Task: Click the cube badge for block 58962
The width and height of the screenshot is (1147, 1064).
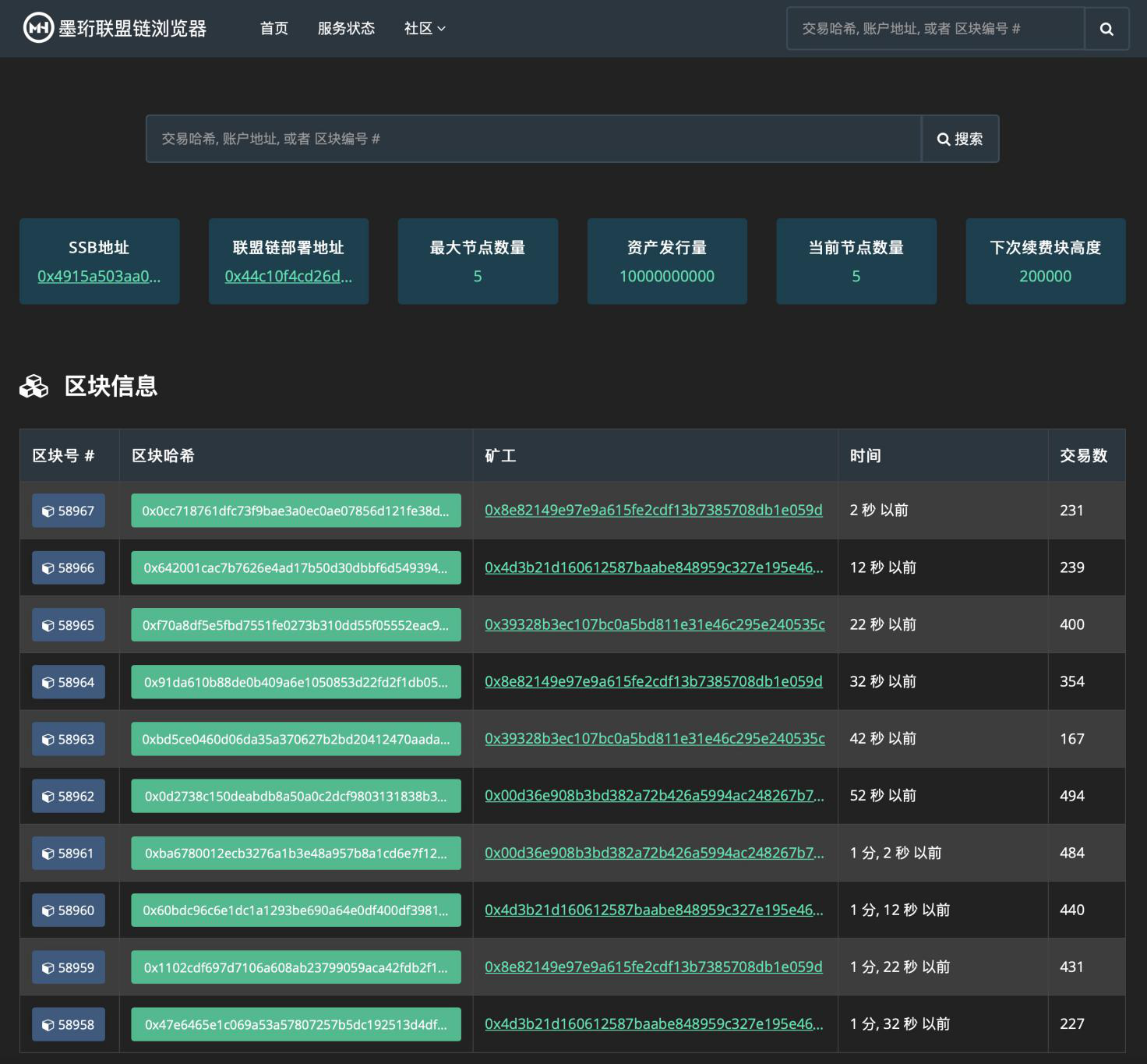Action: [69, 797]
